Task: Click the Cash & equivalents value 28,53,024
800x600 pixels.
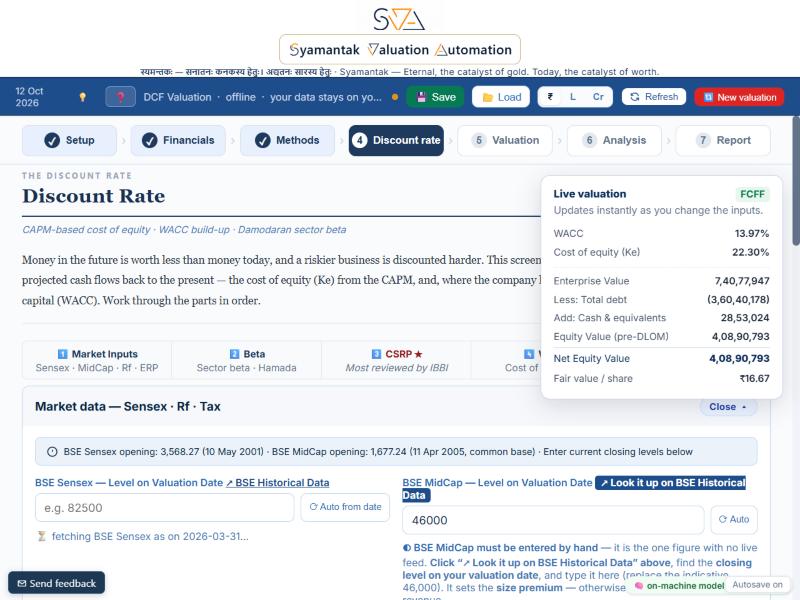Action: (x=745, y=318)
